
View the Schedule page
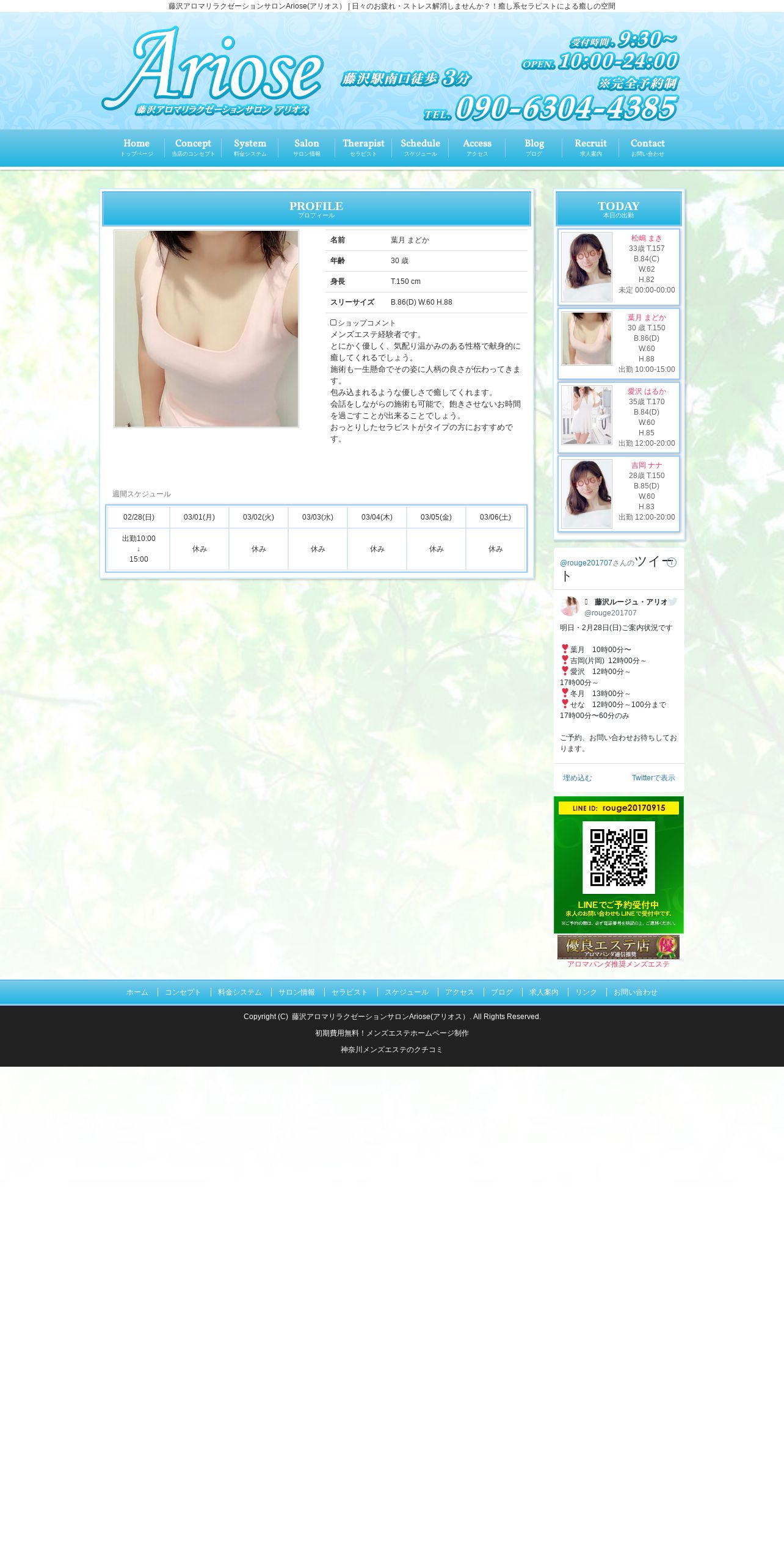point(420,148)
